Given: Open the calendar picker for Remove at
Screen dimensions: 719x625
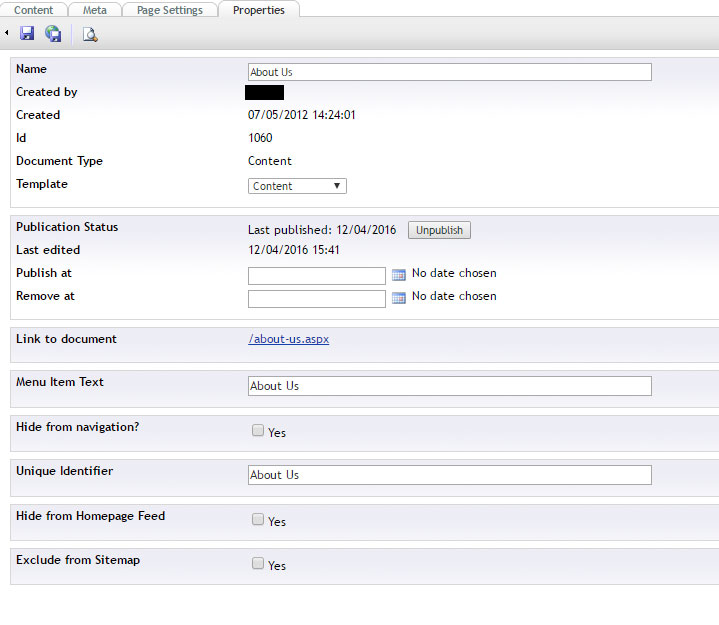Looking at the screenshot, I should pos(398,298).
